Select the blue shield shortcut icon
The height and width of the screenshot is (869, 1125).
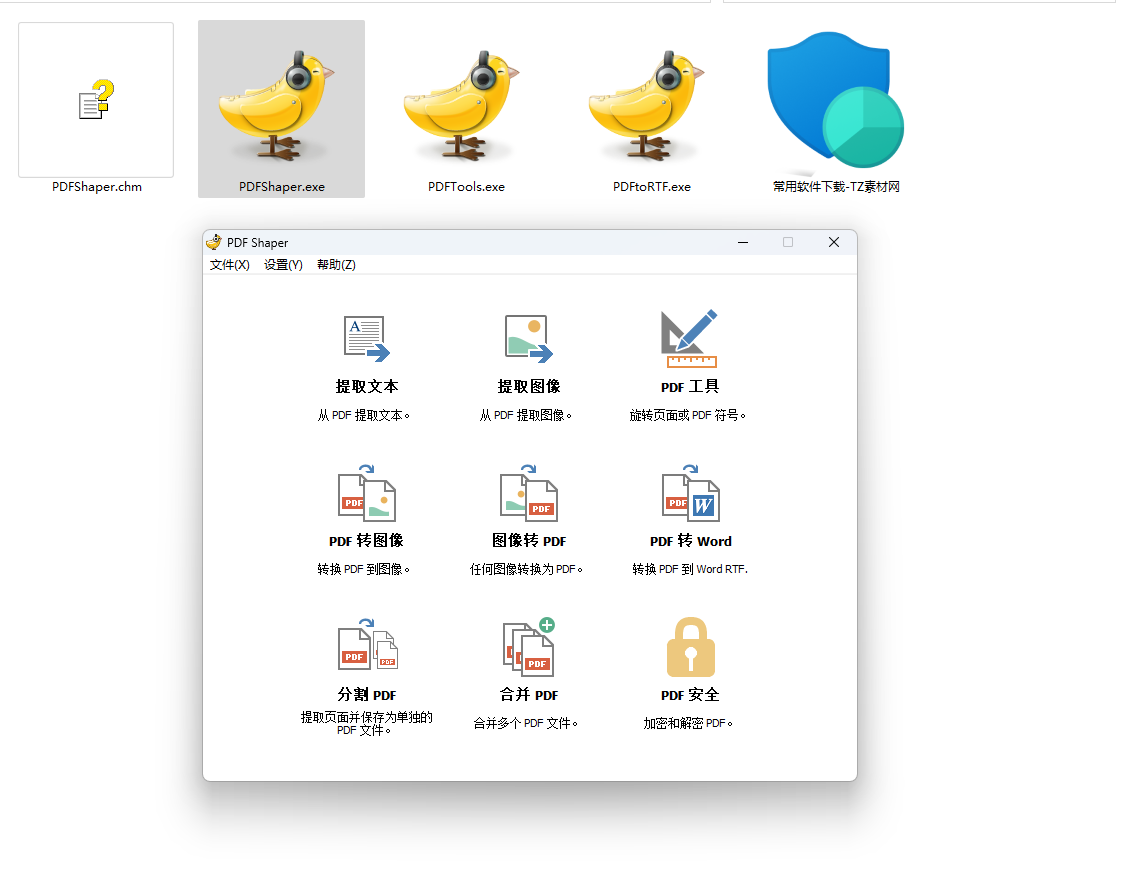click(834, 100)
